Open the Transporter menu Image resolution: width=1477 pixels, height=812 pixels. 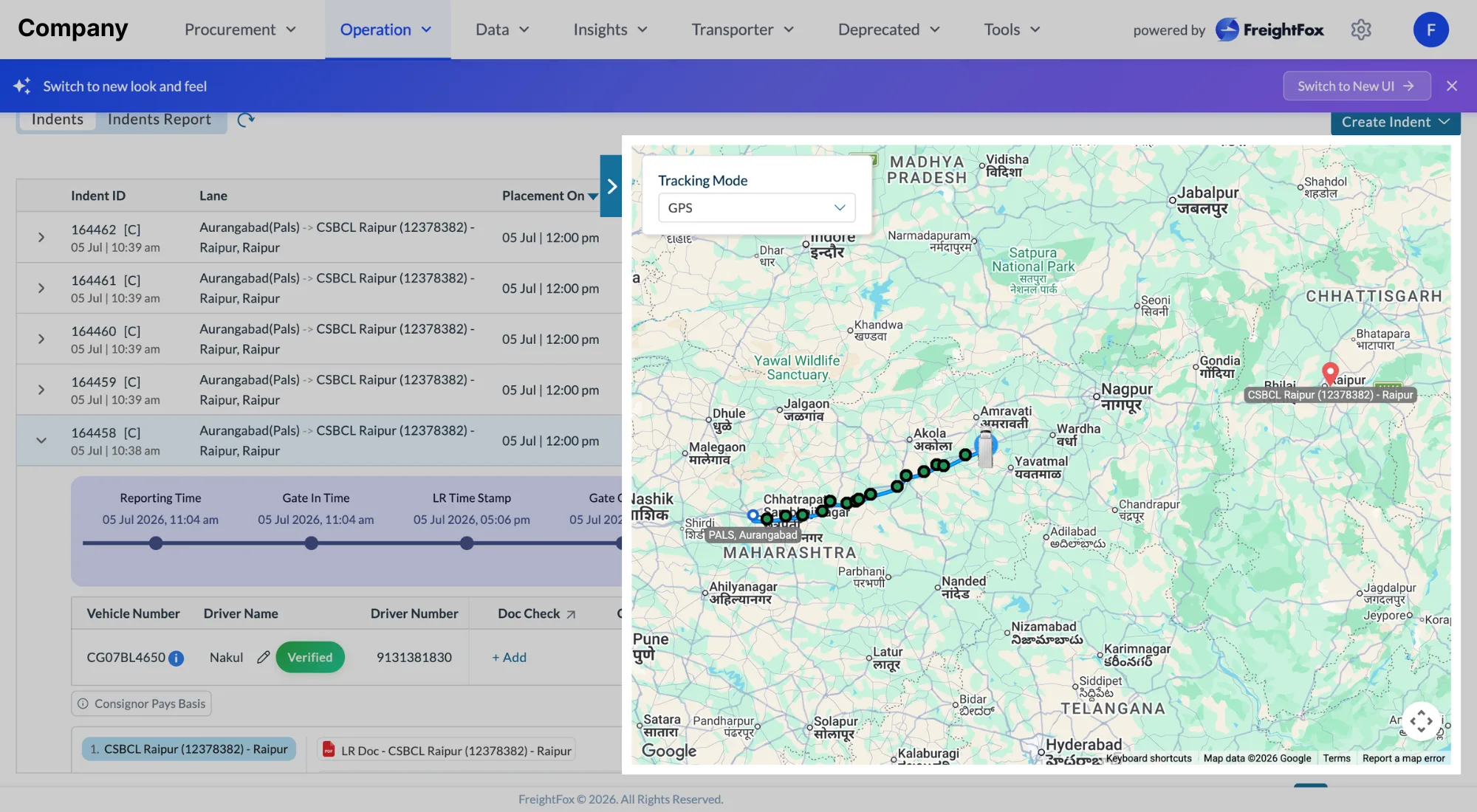click(743, 30)
